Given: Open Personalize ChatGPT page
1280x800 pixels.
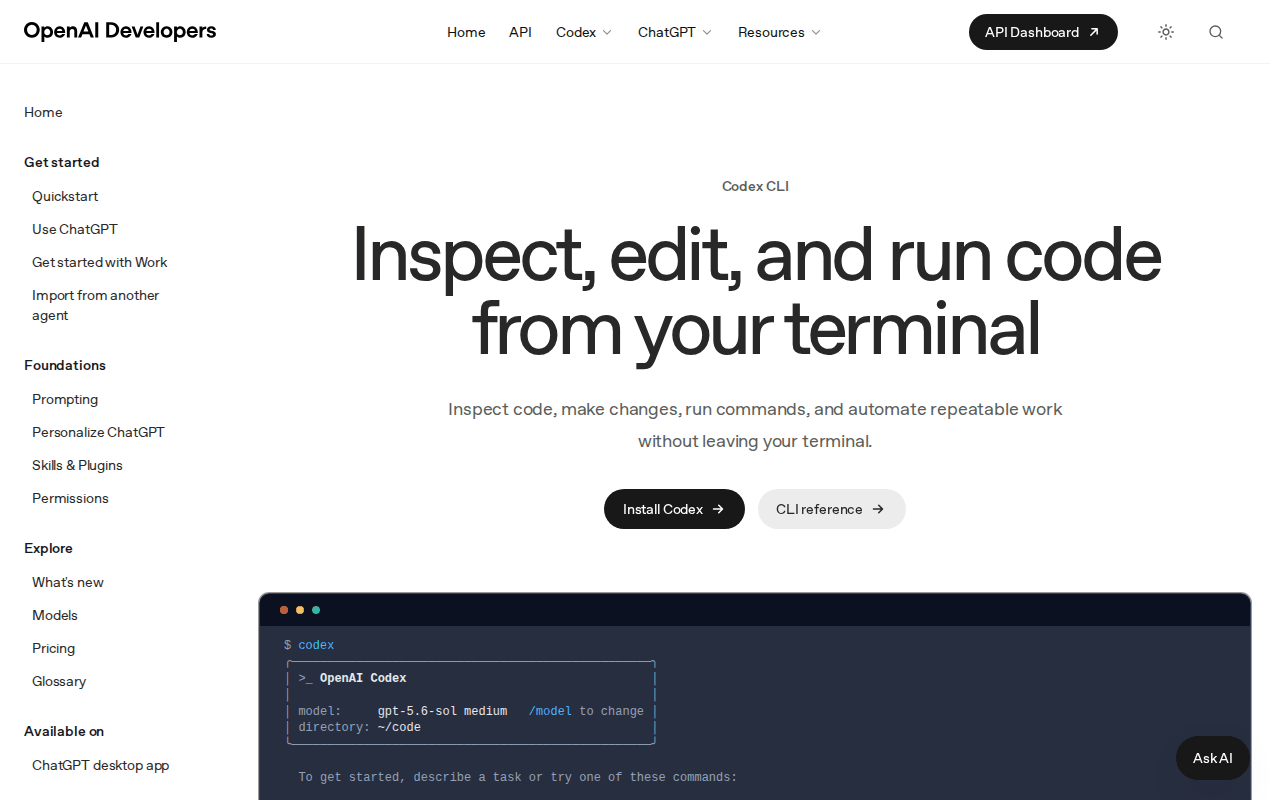Looking at the screenshot, I should click(x=98, y=432).
